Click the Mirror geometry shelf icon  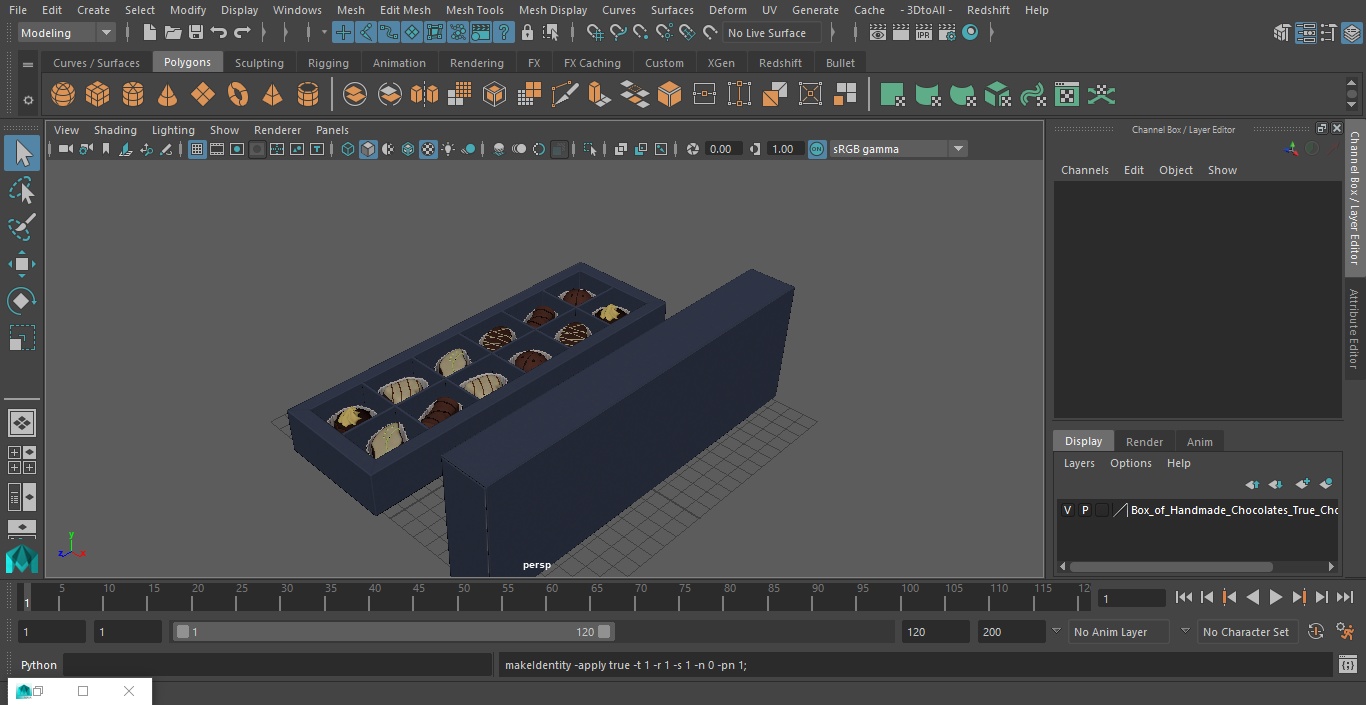(x=424, y=95)
